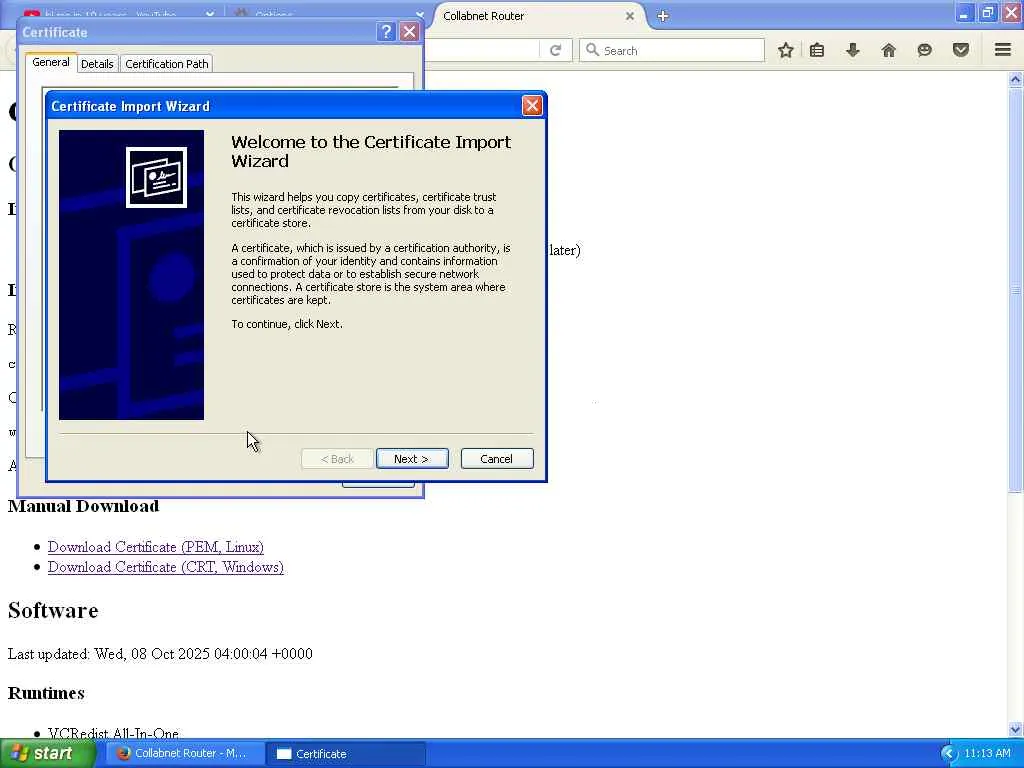Screen dimensions: 1024x768
Task: Bookmark this page with the star icon
Action: pyautogui.click(x=786, y=50)
